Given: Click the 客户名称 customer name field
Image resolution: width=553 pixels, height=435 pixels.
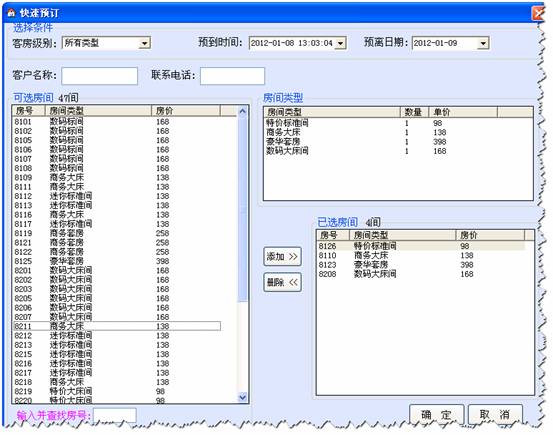Looking at the screenshot, I should coord(99,76).
